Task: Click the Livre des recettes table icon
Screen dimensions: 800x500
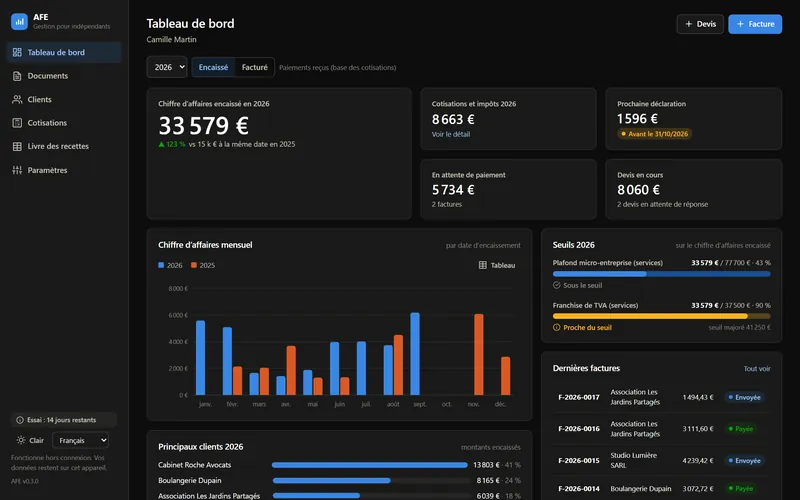Action: pyautogui.click(x=17, y=146)
